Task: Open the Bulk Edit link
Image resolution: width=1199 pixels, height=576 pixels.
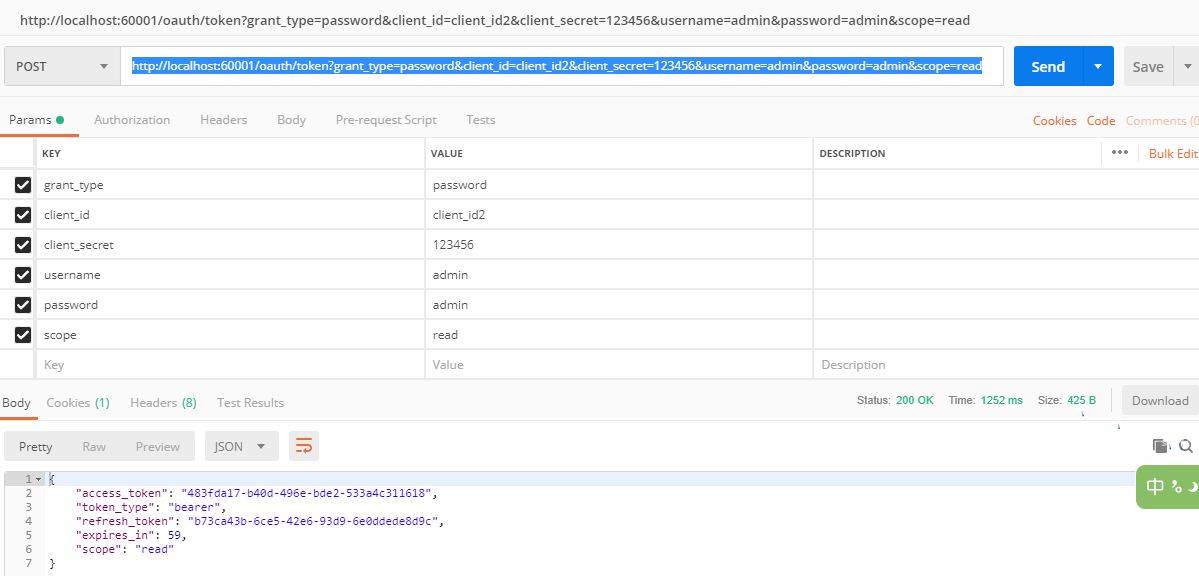Action: (1173, 153)
